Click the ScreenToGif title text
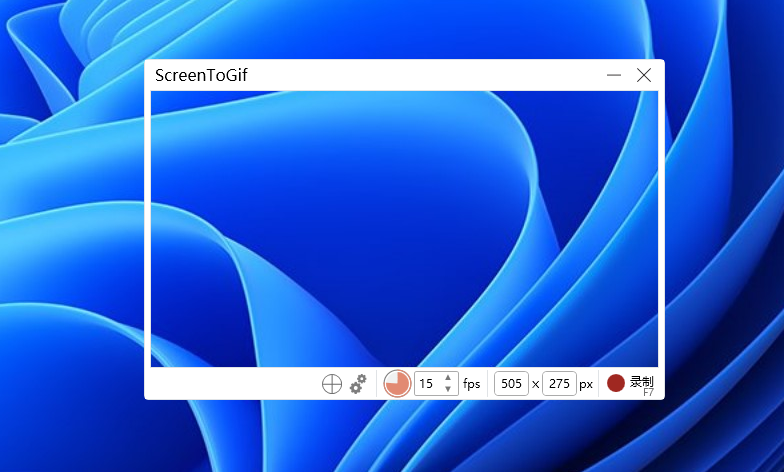The height and width of the screenshot is (472, 784). [201, 75]
